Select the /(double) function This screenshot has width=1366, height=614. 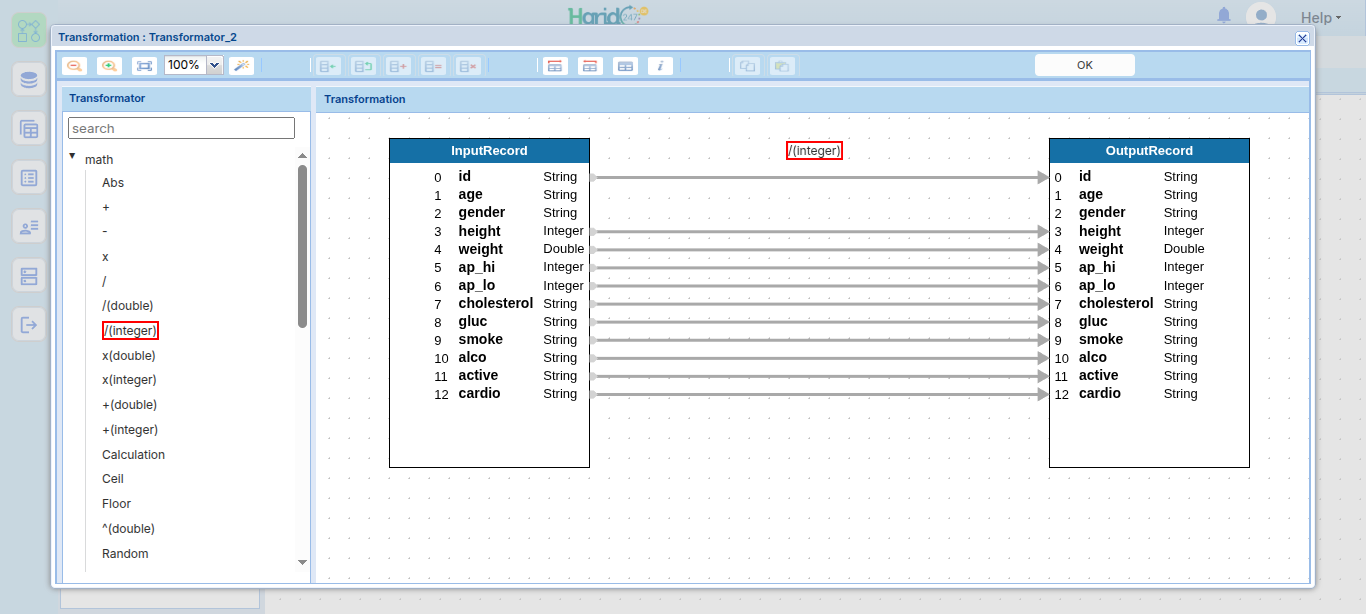[x=128, y=306]
